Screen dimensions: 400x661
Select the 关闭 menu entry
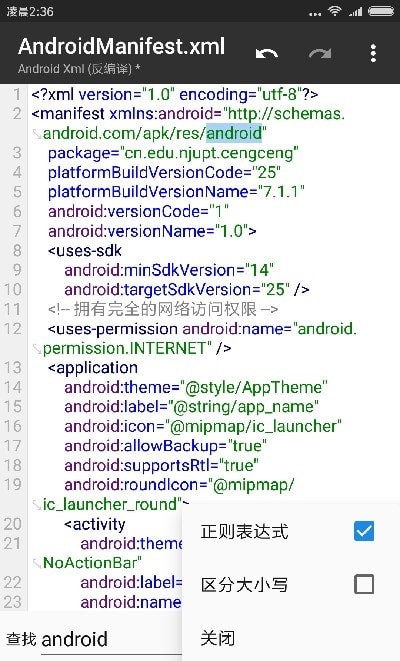(x=291, y=637)
